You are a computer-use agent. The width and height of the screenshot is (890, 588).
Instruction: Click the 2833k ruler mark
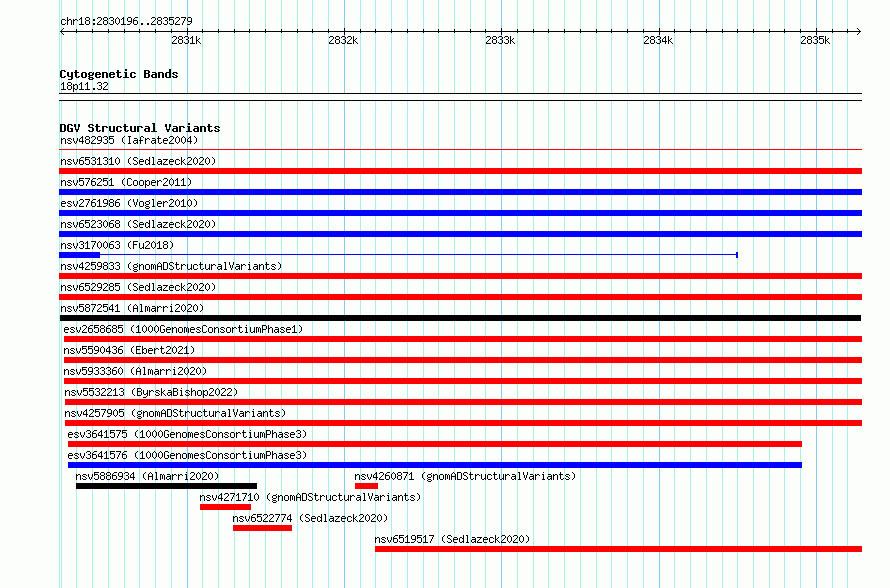click(x=501, y=40)
